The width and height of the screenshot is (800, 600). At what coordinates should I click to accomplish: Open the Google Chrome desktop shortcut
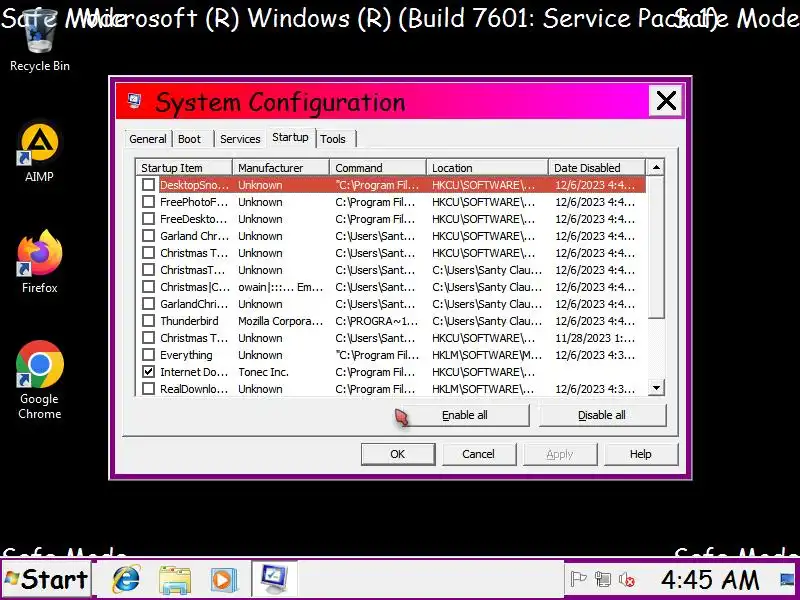pos(39,380)
